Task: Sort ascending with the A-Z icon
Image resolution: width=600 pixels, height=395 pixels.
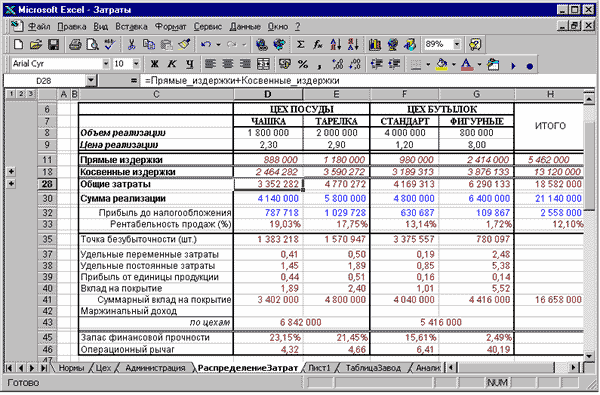Action: [336, 45]
